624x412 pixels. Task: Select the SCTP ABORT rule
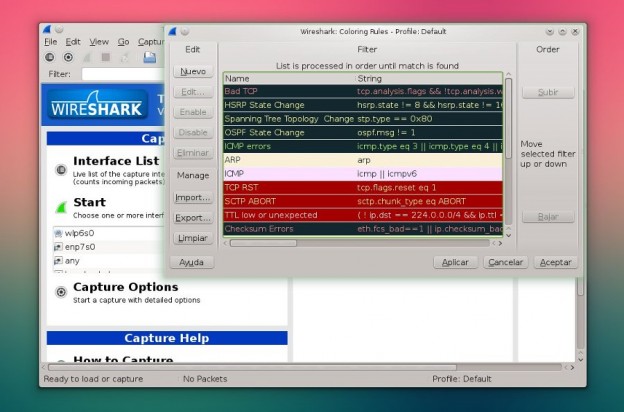click(x=363, y=201)
